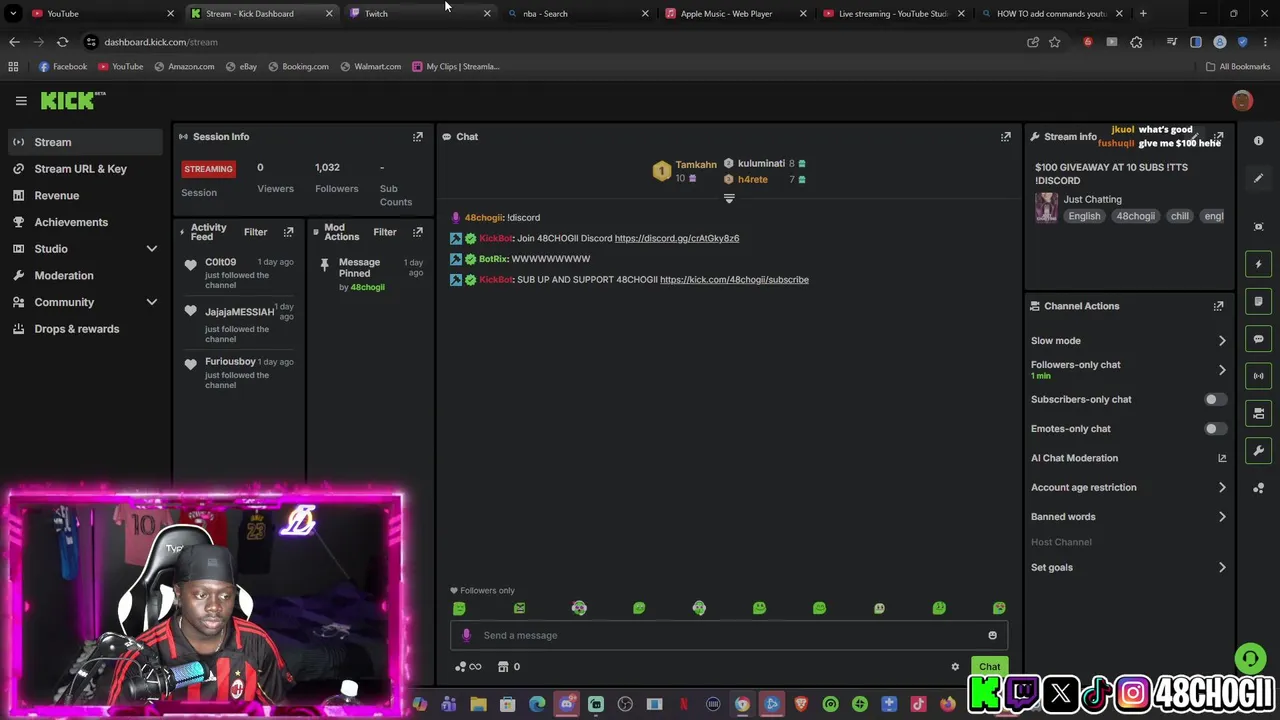This screenshot has height=720, width=1280.
Task: Click the lightning bolt icon in right sidebar
Action: [x=1259, y=264]
